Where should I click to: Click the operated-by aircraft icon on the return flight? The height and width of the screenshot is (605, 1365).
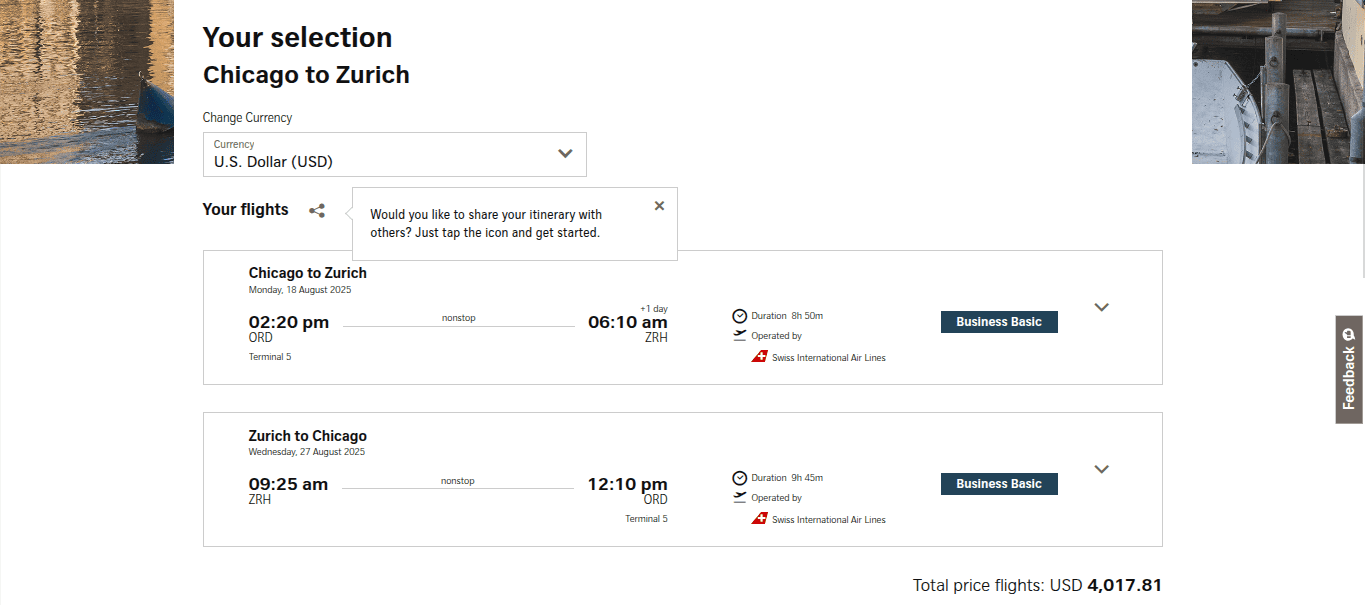point(739,497)
